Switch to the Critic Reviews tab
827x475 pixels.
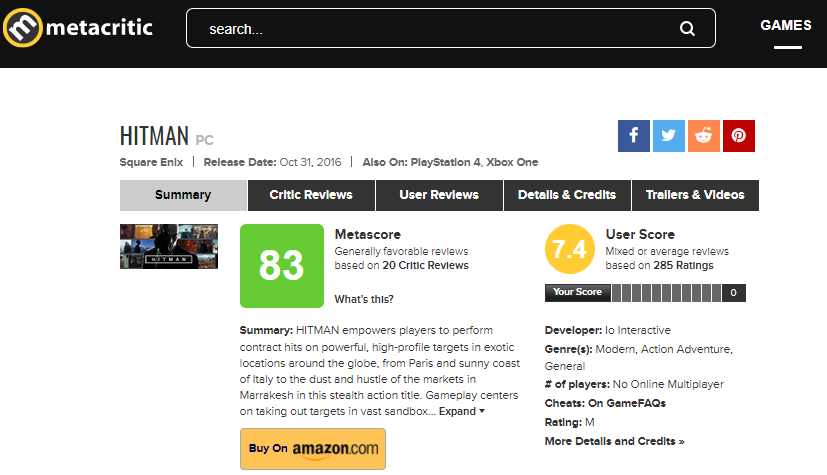(311, 195)
